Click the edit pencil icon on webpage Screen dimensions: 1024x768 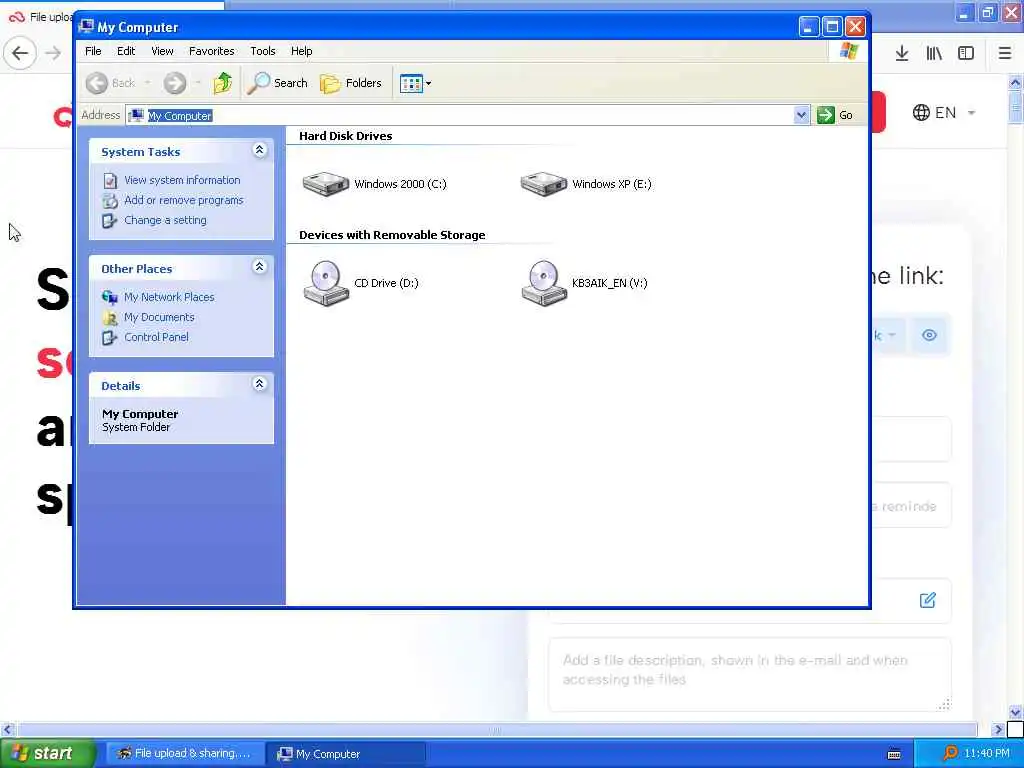pyautogui.click(x=927, y=600)
